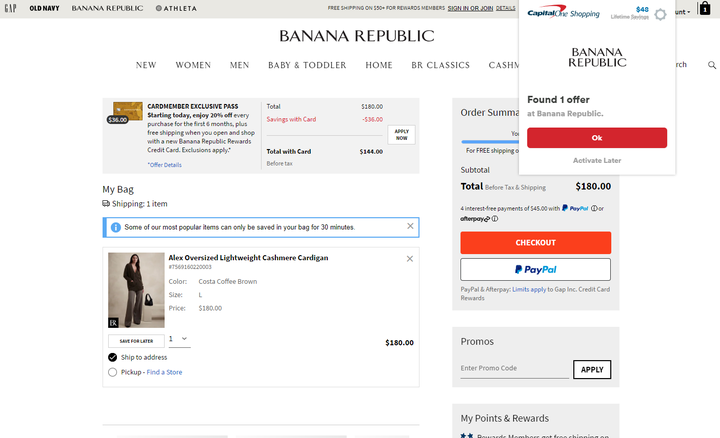Click the Total with Card $144.00 value

point(371,152)
